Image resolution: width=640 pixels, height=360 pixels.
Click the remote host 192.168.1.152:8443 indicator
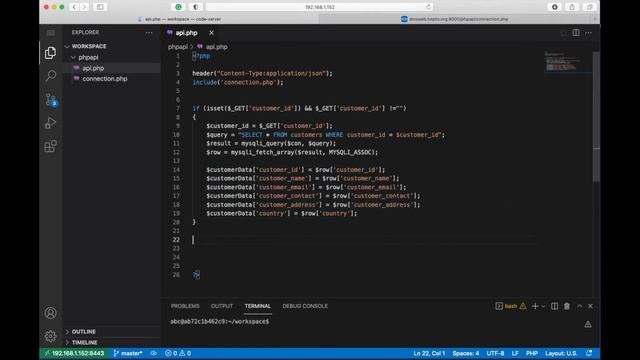74,353
